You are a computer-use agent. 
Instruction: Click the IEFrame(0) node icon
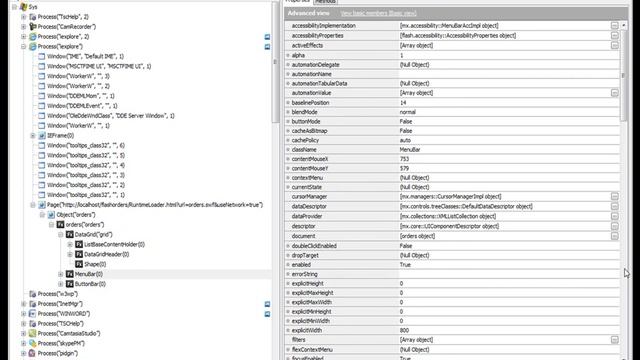(42, 136)
